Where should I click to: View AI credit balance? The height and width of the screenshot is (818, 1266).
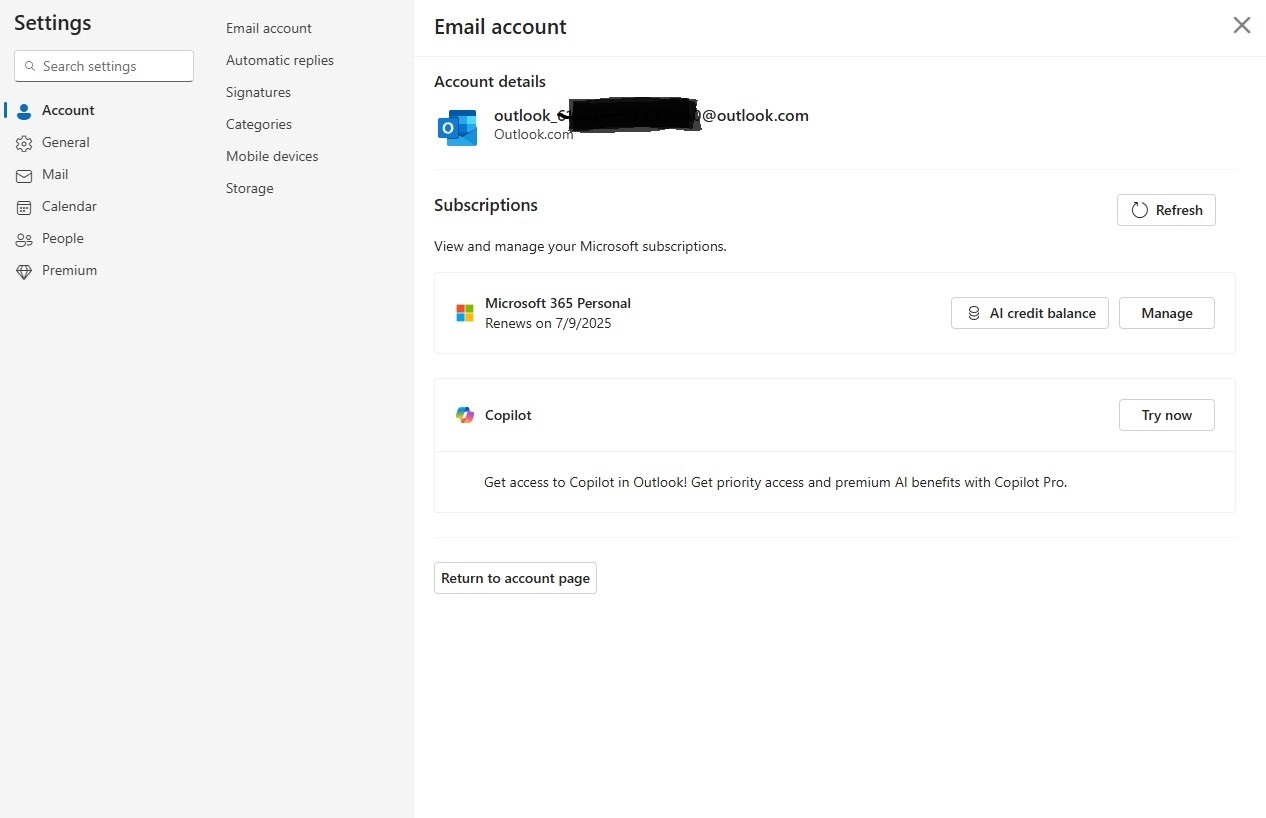click(x=1029, y=313)
